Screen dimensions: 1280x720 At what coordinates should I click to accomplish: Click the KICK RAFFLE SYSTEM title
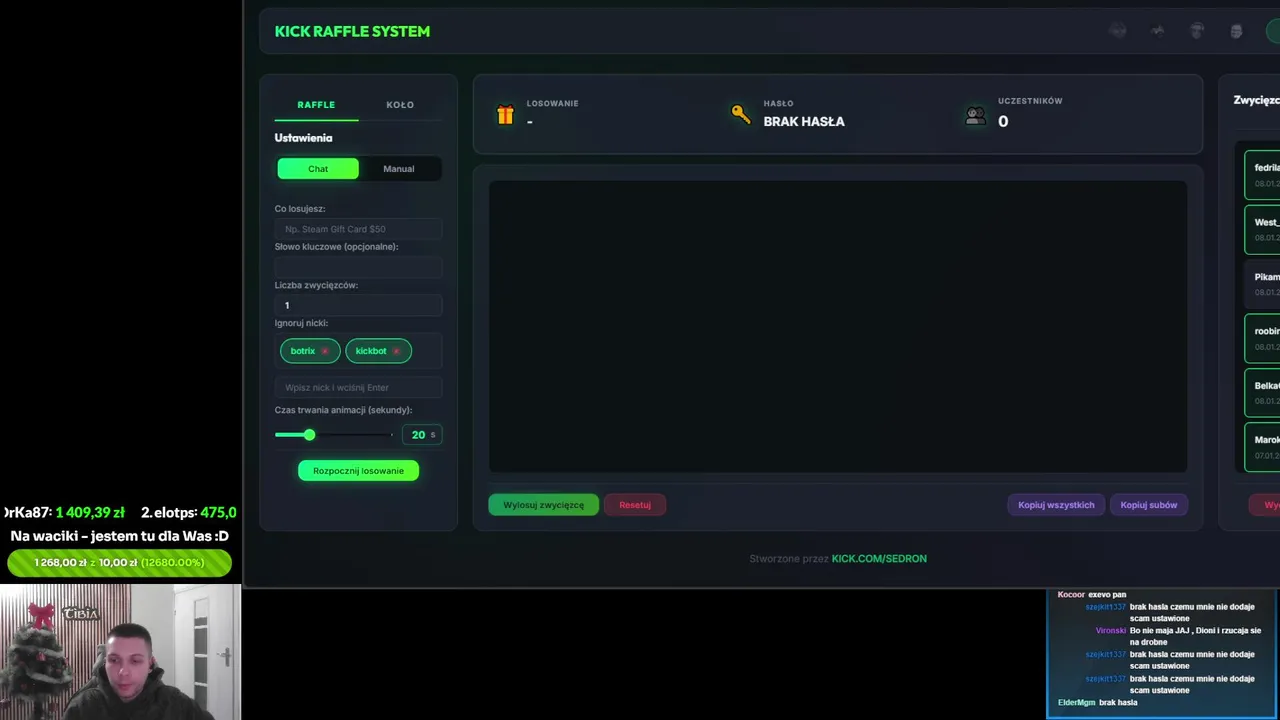(352, 31)
